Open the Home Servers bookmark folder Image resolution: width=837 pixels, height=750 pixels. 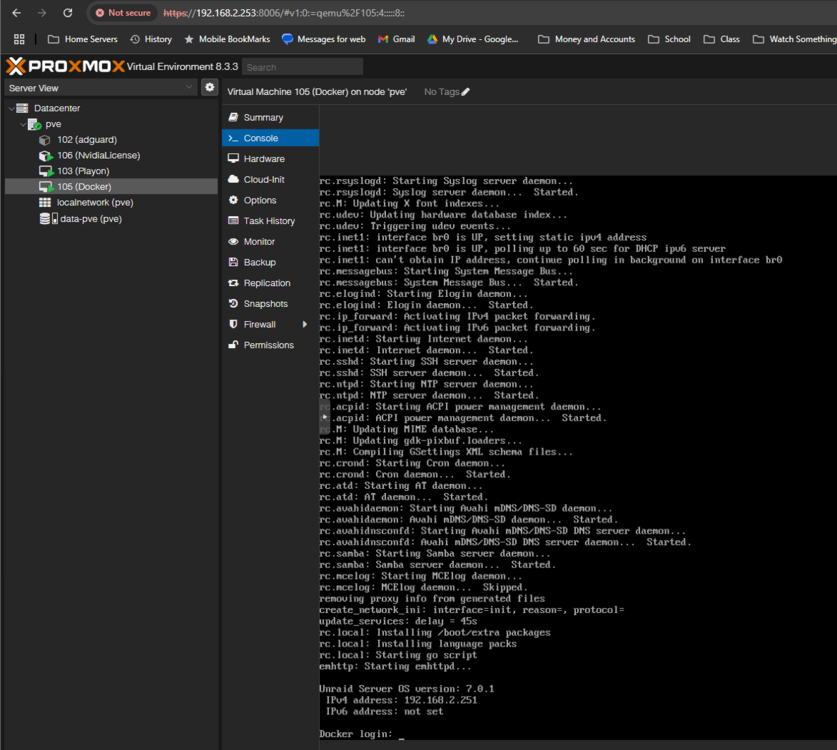tap(83, 39)
